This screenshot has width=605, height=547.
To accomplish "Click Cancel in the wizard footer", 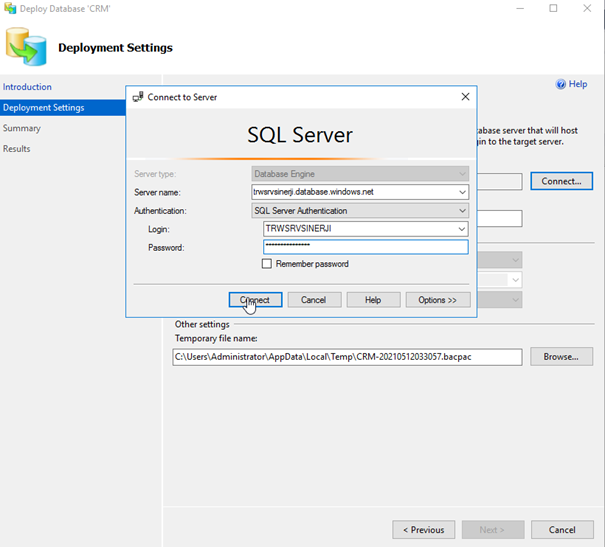I will [x=562, y=530].
